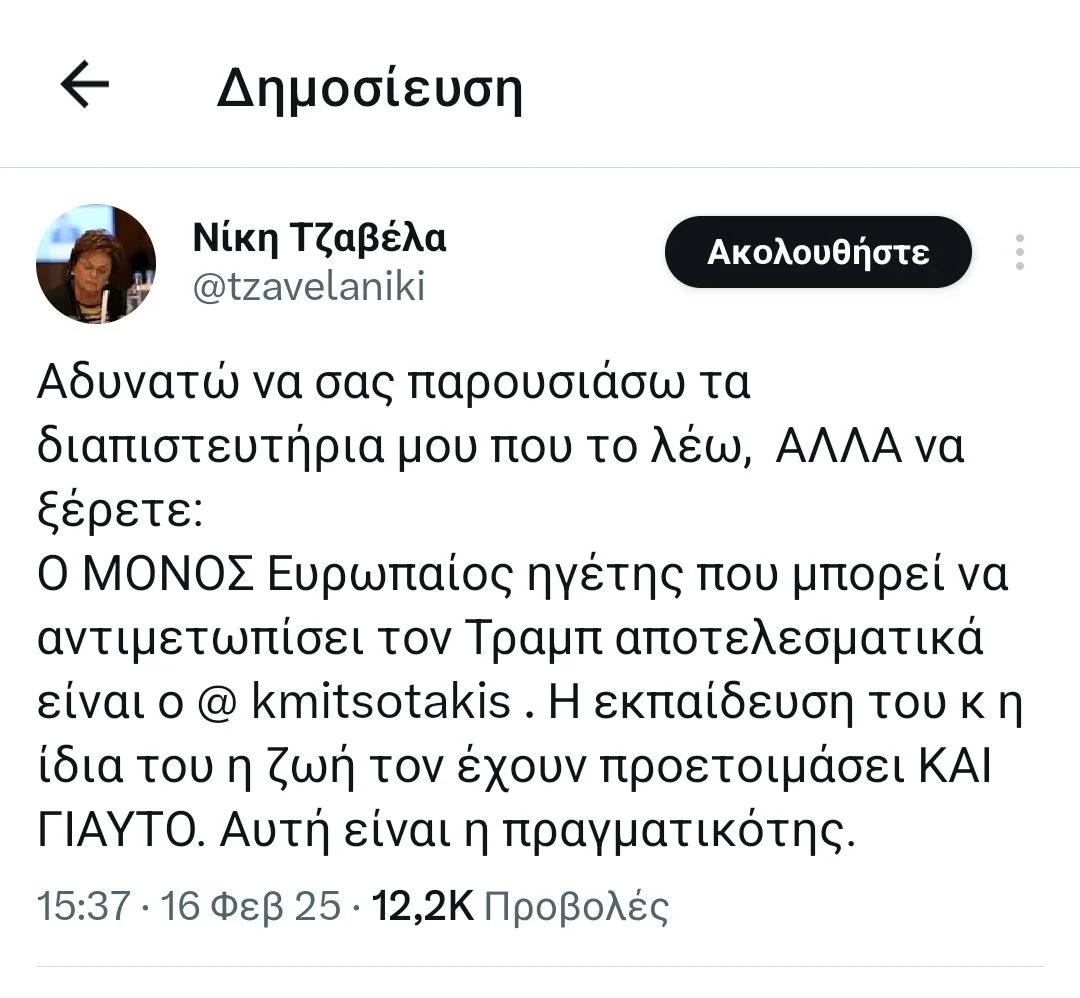The height and width of the screenshot is (998, 1080).
Task: Click the @tzavelaniki handle
Action: pos(308,287)
